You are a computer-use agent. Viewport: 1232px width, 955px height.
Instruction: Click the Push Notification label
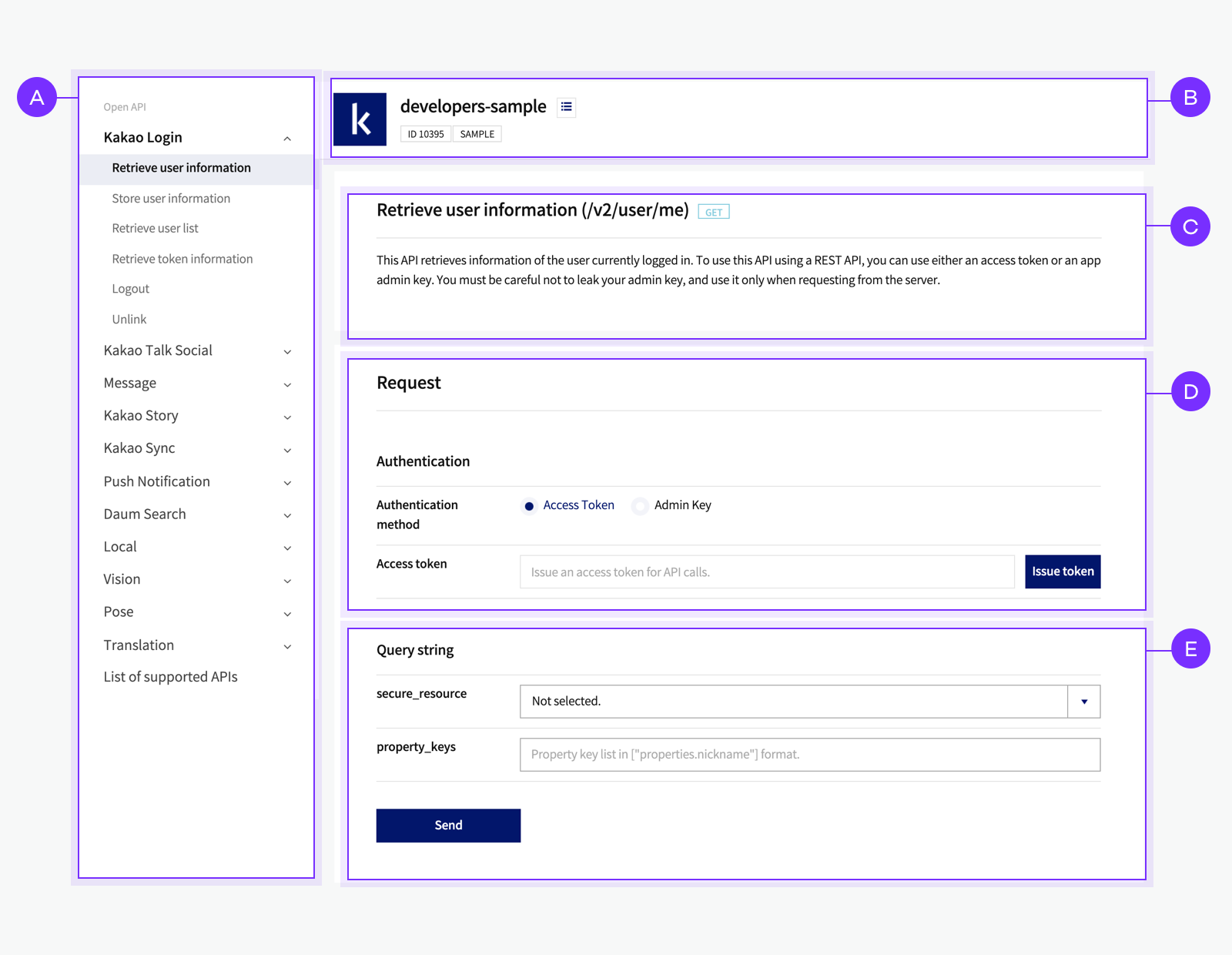tap(156, 481)
